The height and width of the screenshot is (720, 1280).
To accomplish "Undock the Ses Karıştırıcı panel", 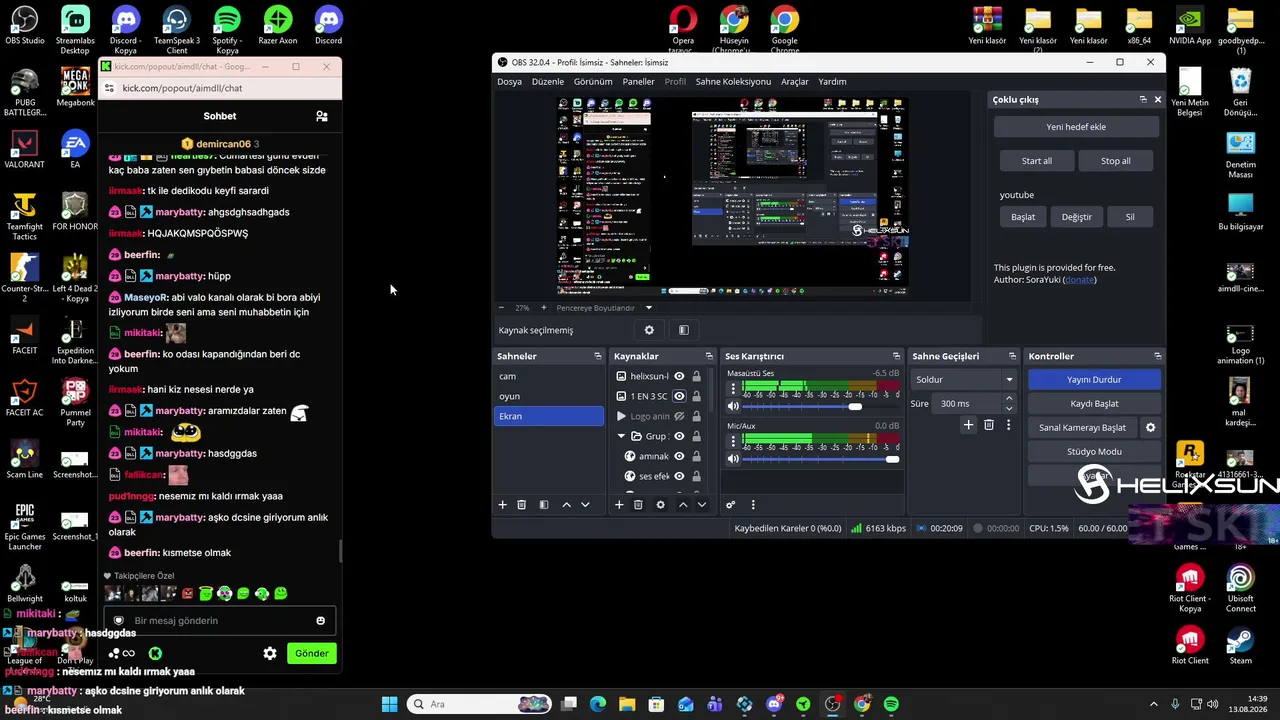I will [896, 356].
